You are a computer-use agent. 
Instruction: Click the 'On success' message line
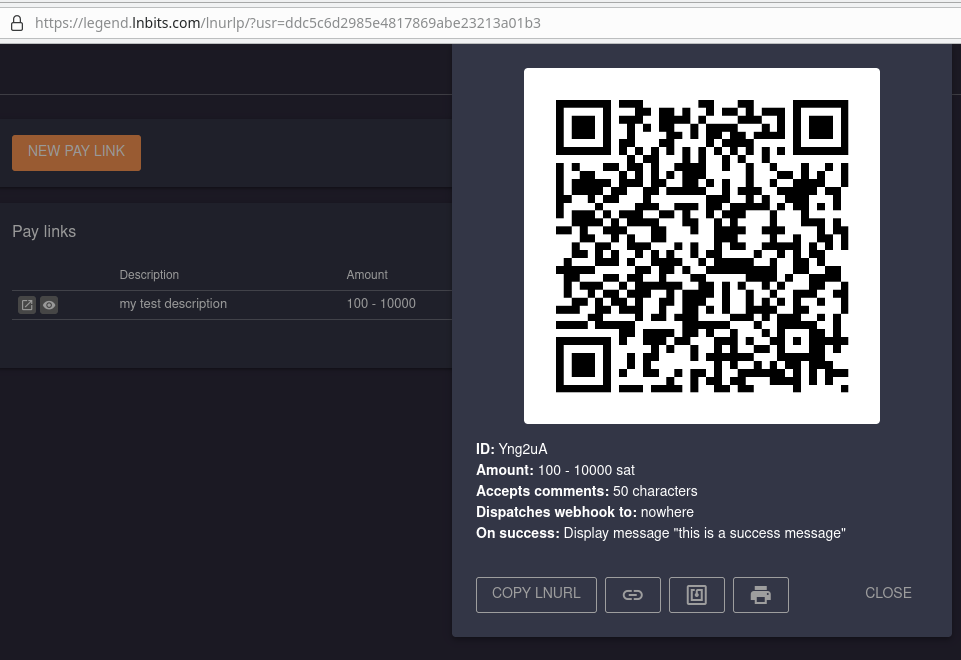pyautogui.click(x=661, y=533)
